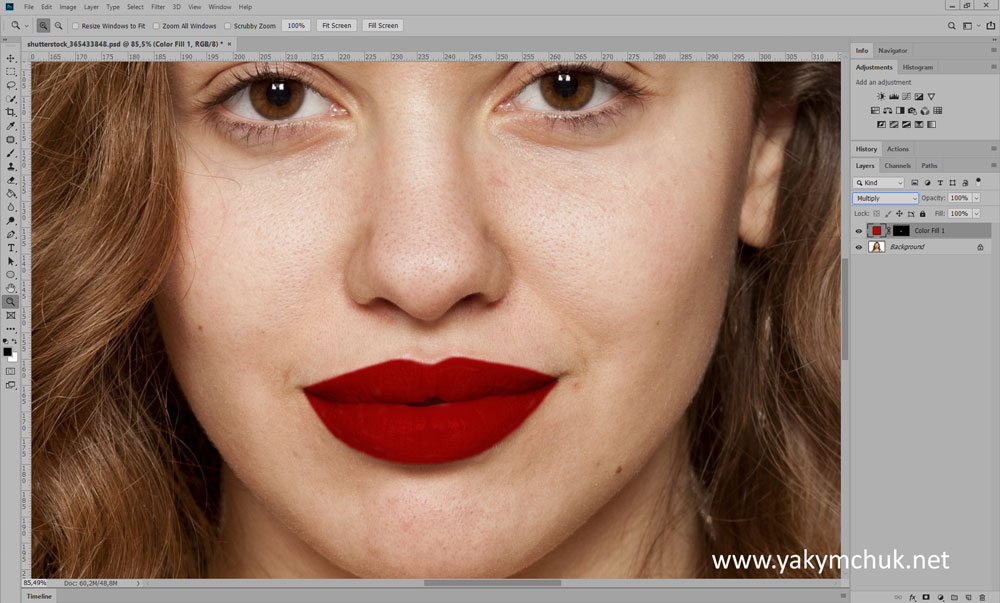1000x603 pixels.
Task: Open the Filter menu
Action: [158, 7]
